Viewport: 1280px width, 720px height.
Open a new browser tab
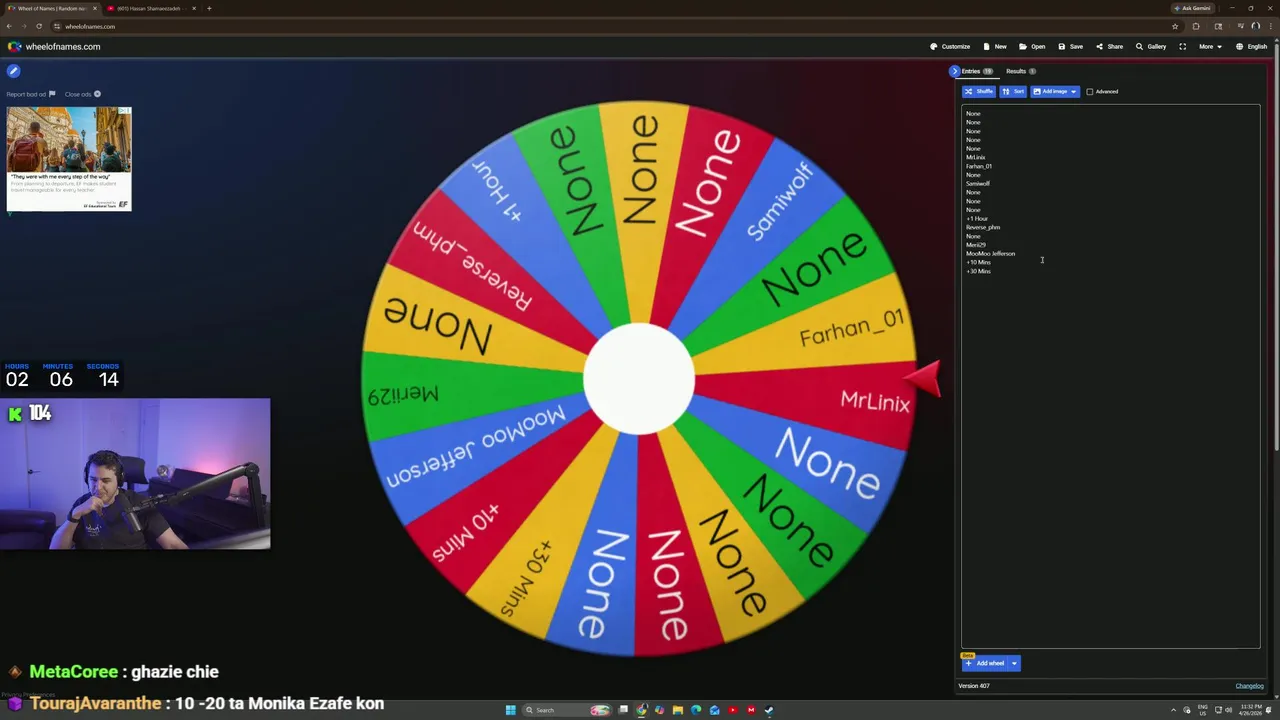click(209, 8)
